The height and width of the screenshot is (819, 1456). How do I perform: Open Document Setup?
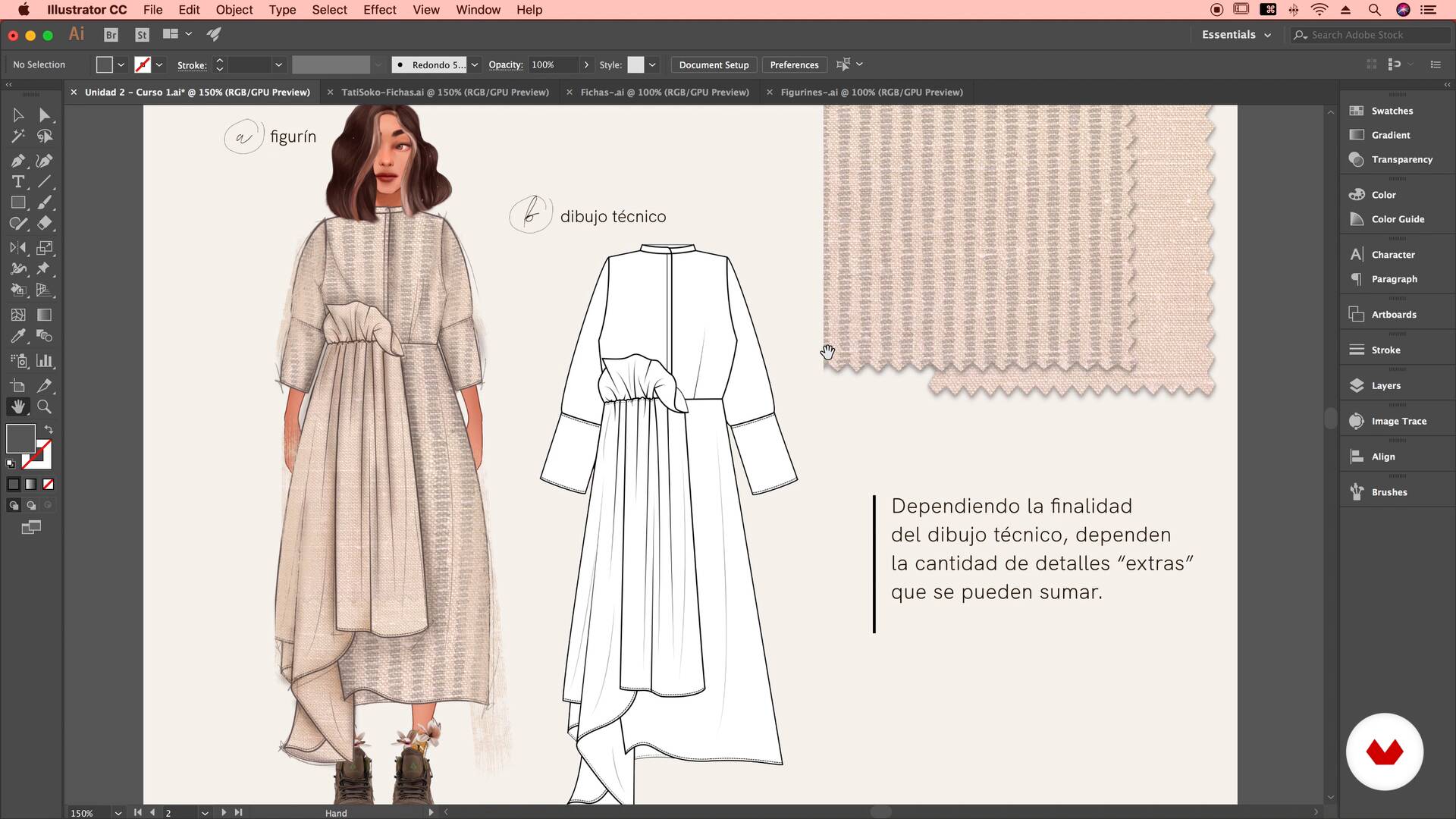(x=713, y=64)
